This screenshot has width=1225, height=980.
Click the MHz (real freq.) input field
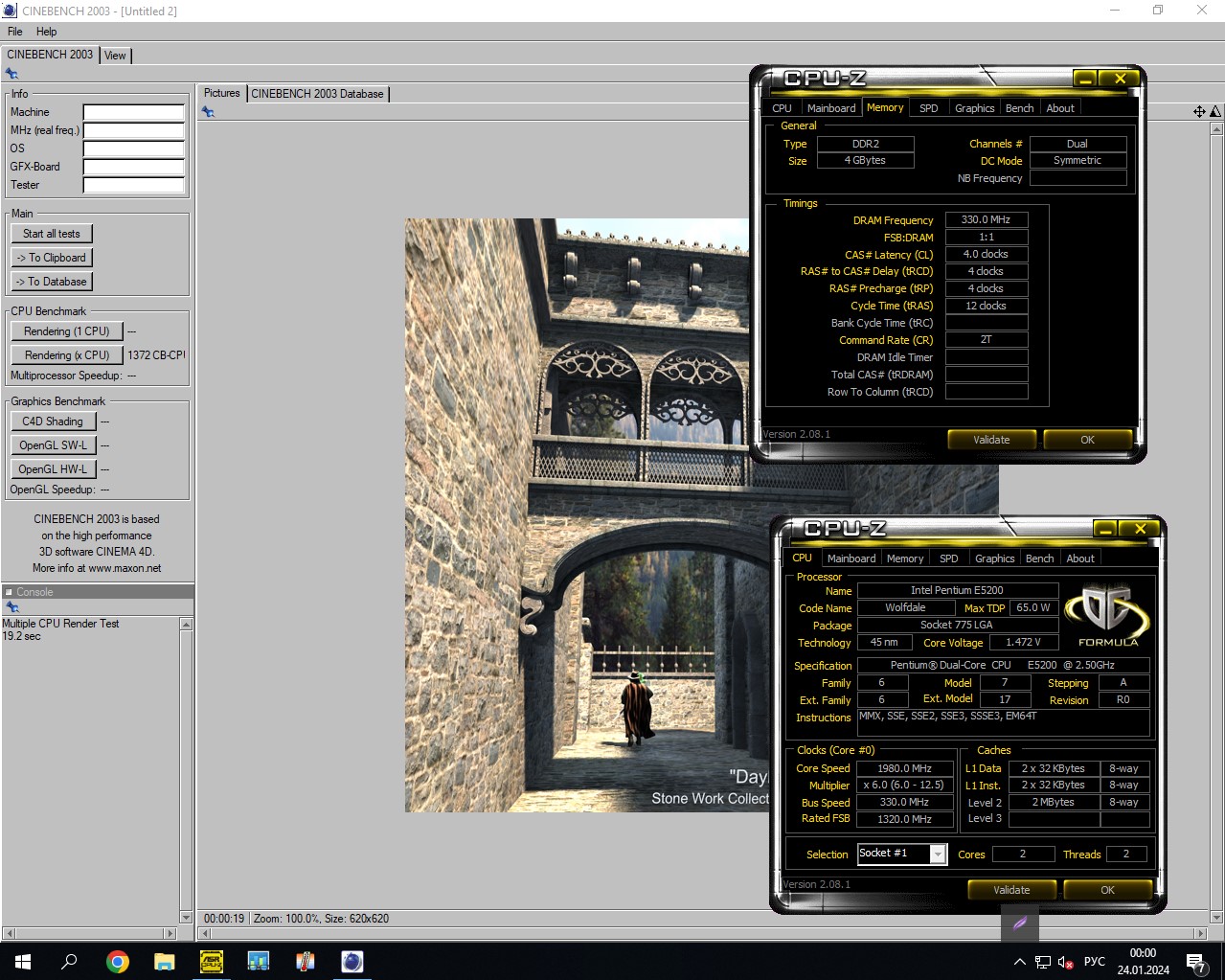click(x=133, y=130)
